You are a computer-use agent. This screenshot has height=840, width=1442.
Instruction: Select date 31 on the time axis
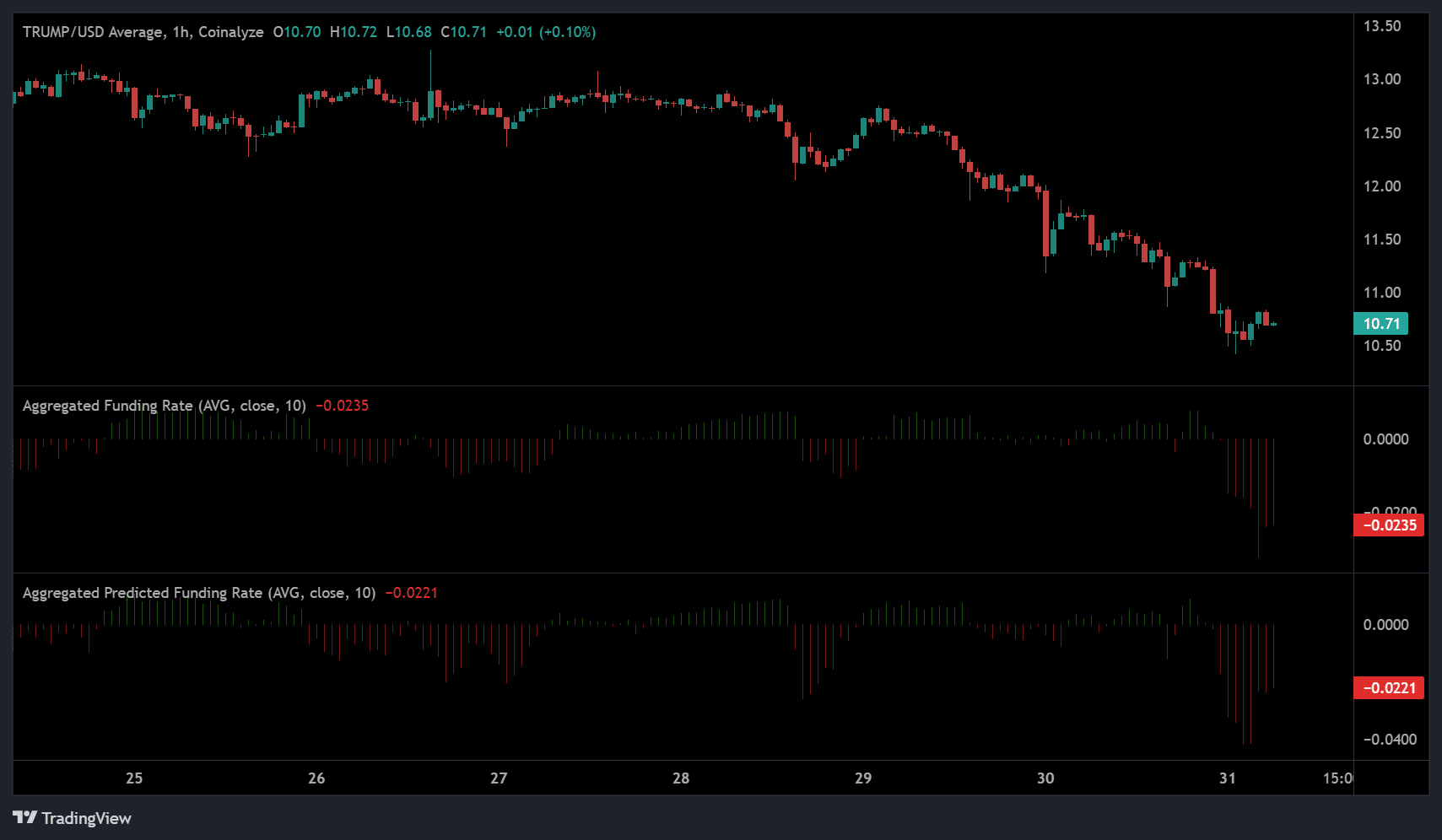coord(1228,778)
